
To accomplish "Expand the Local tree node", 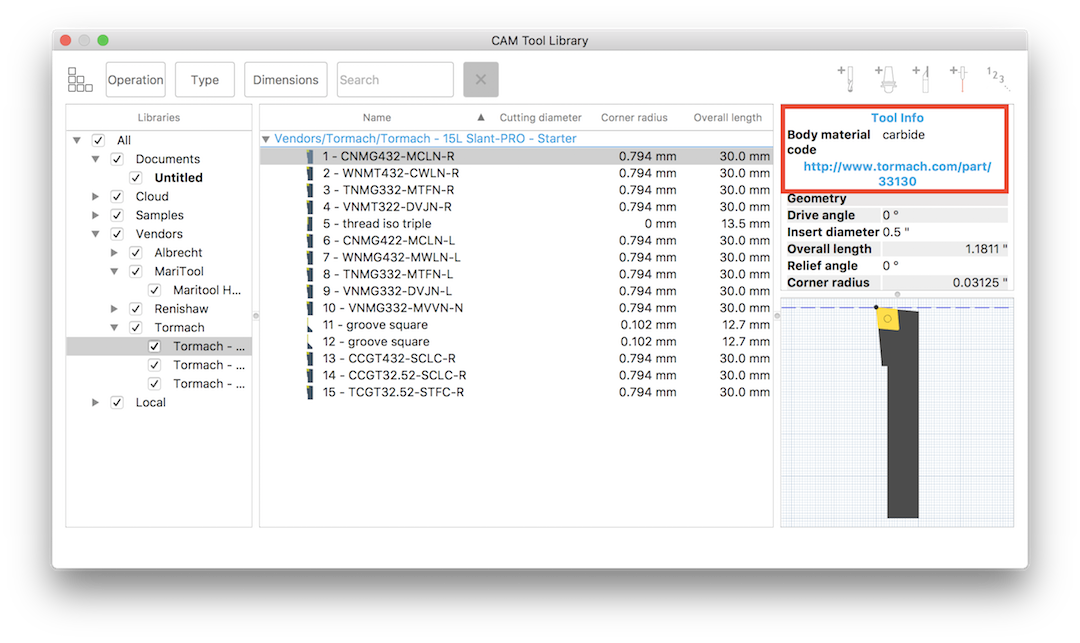I will pyautogui.click(x=96, y=403).
